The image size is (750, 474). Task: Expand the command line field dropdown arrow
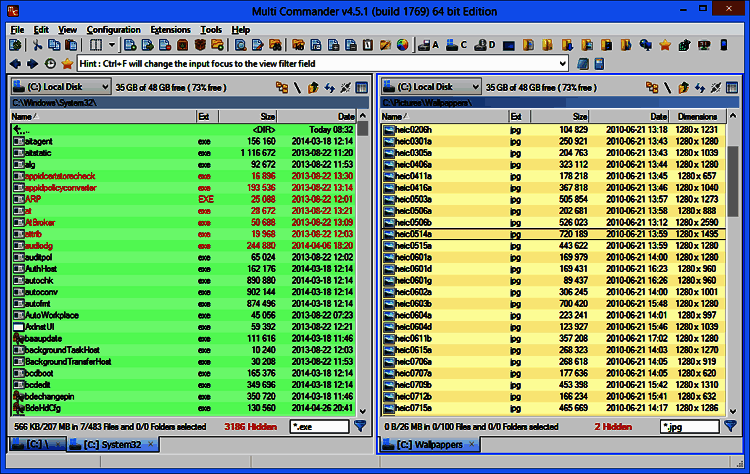[x=563, y=63]
